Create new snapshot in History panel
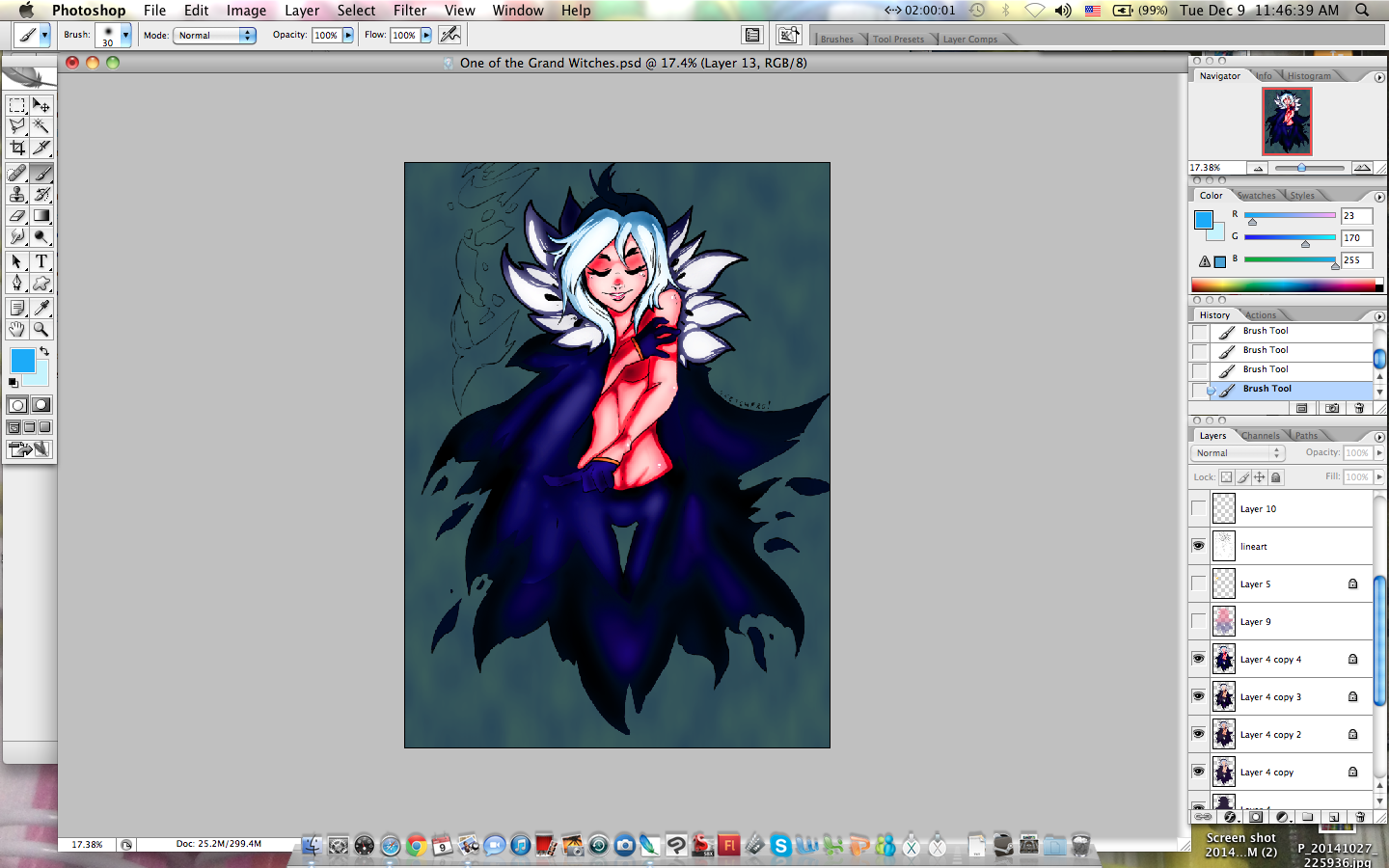Viewport: 1389px width, 868px height. coord(1332,408)
